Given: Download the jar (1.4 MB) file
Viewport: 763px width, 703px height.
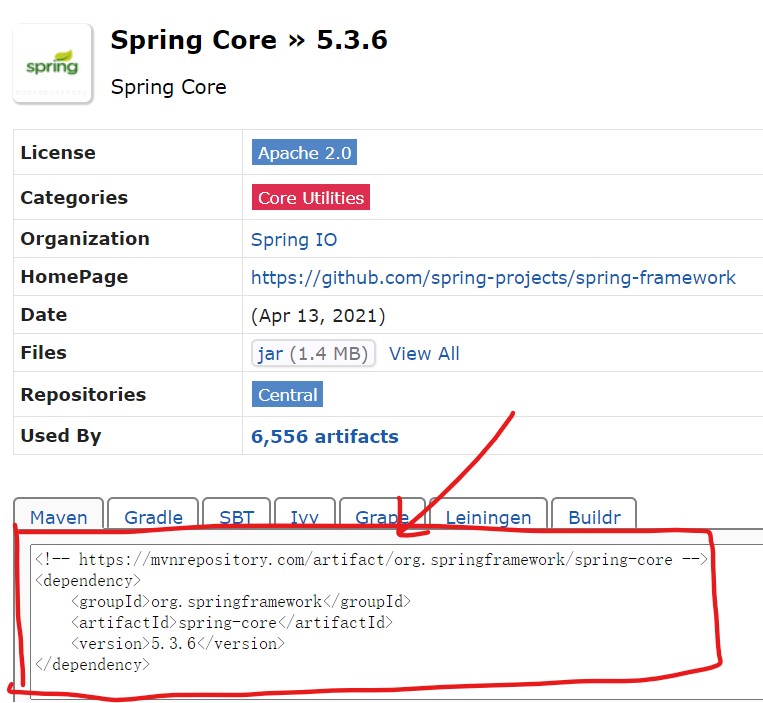Looking at the screenshot, I should (313, 353).
